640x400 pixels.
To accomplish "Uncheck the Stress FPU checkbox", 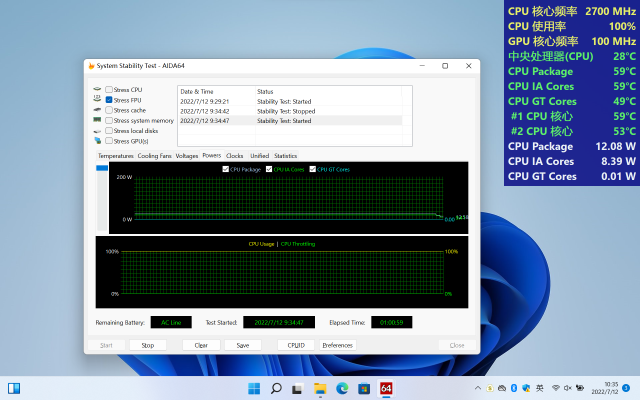I will click(x=109, y=100).
